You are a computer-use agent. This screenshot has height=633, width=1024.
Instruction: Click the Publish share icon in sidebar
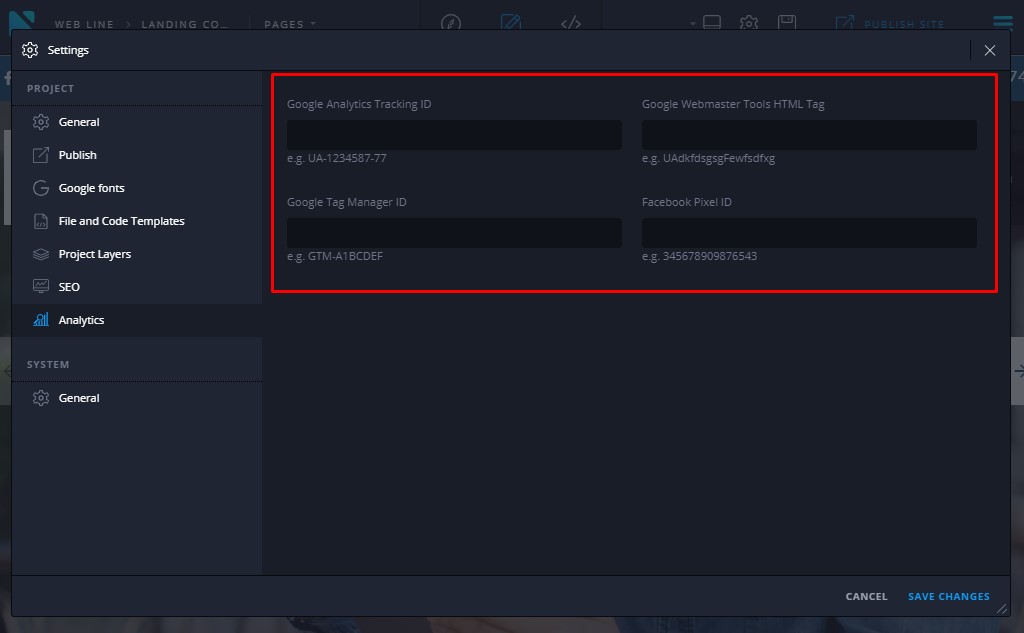coord(41,155)
